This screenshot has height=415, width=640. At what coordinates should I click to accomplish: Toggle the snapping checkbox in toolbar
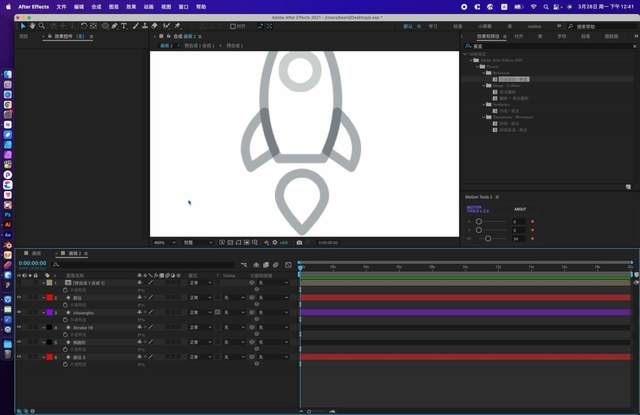pyautogui.click(x=233, y=26)
